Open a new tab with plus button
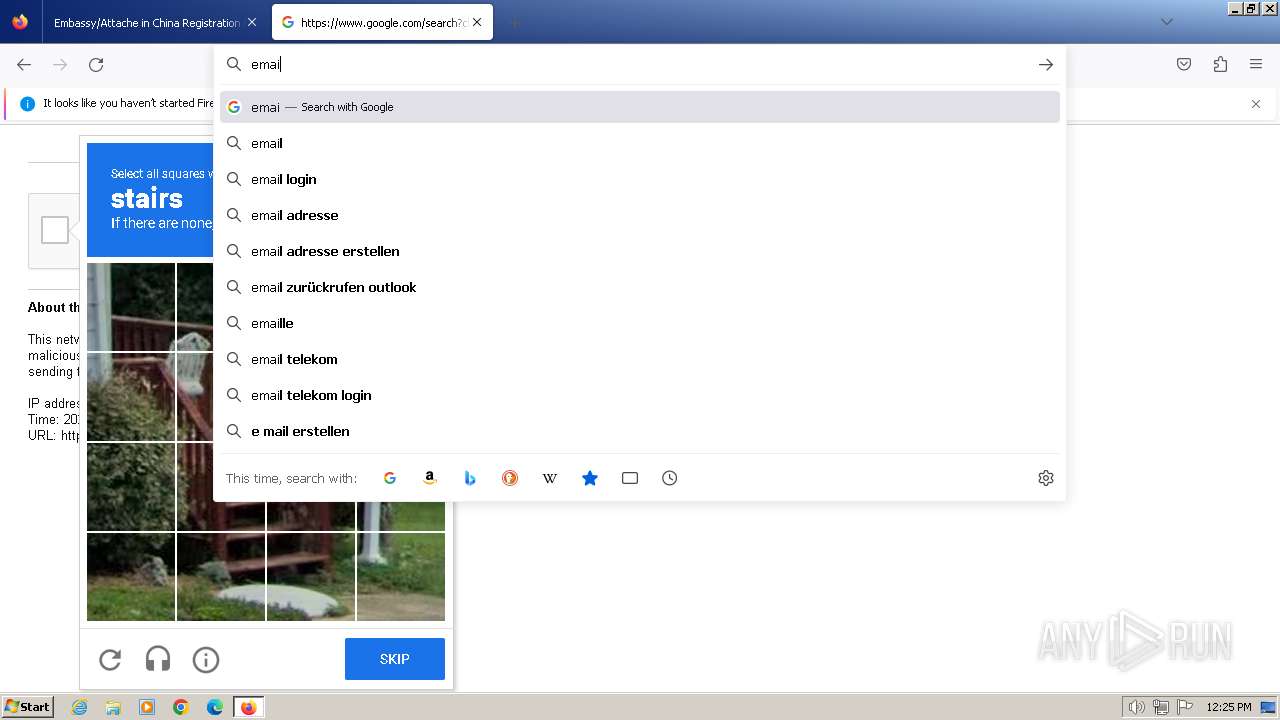 (514, 22)
